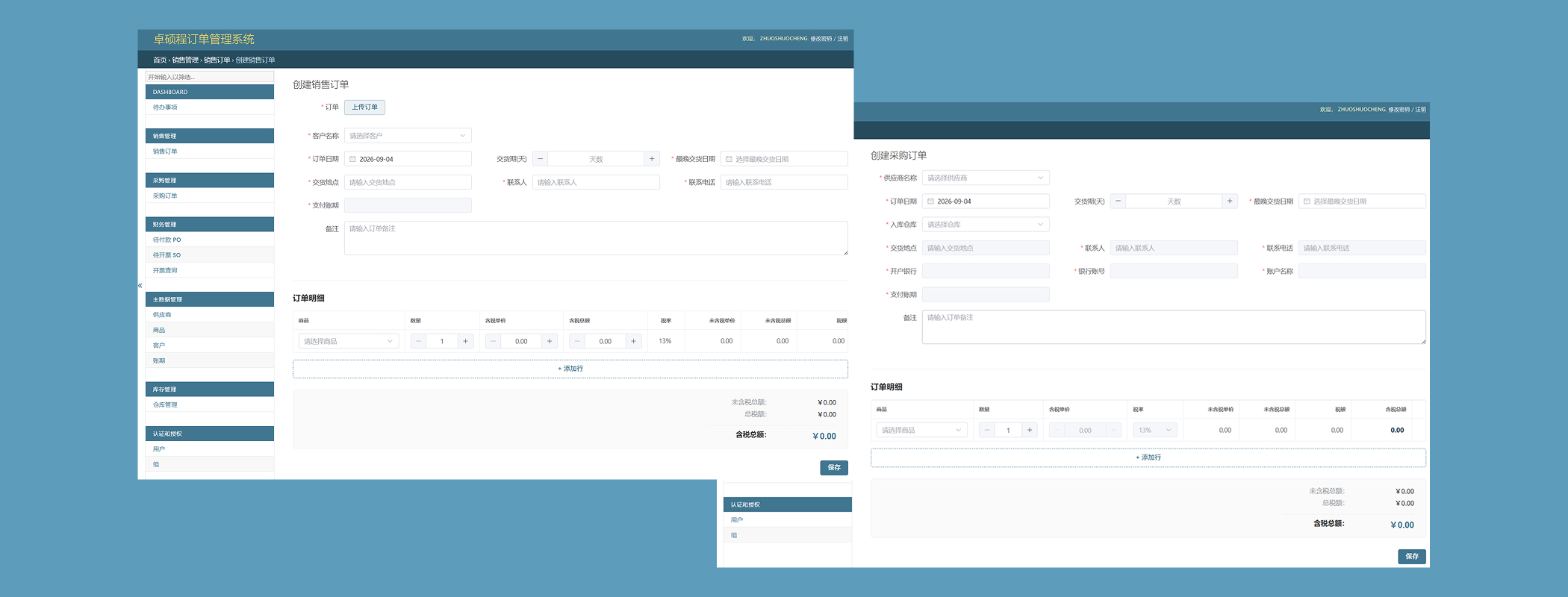The height and width of the screenshot is (597, 1568).
Task: Save the purchase order with 保存
Action: coord(1412,557)
